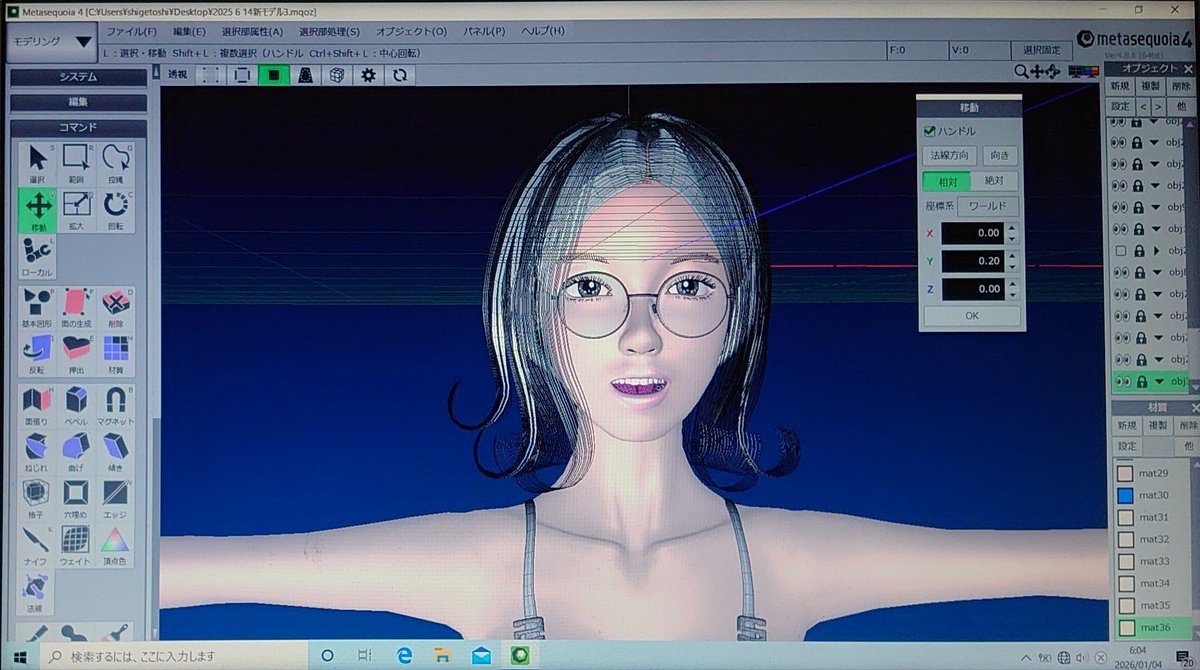1200x670 pixels.
Task: Click 複製 in the 材質 panel
Action: (x=1157, y=425)
